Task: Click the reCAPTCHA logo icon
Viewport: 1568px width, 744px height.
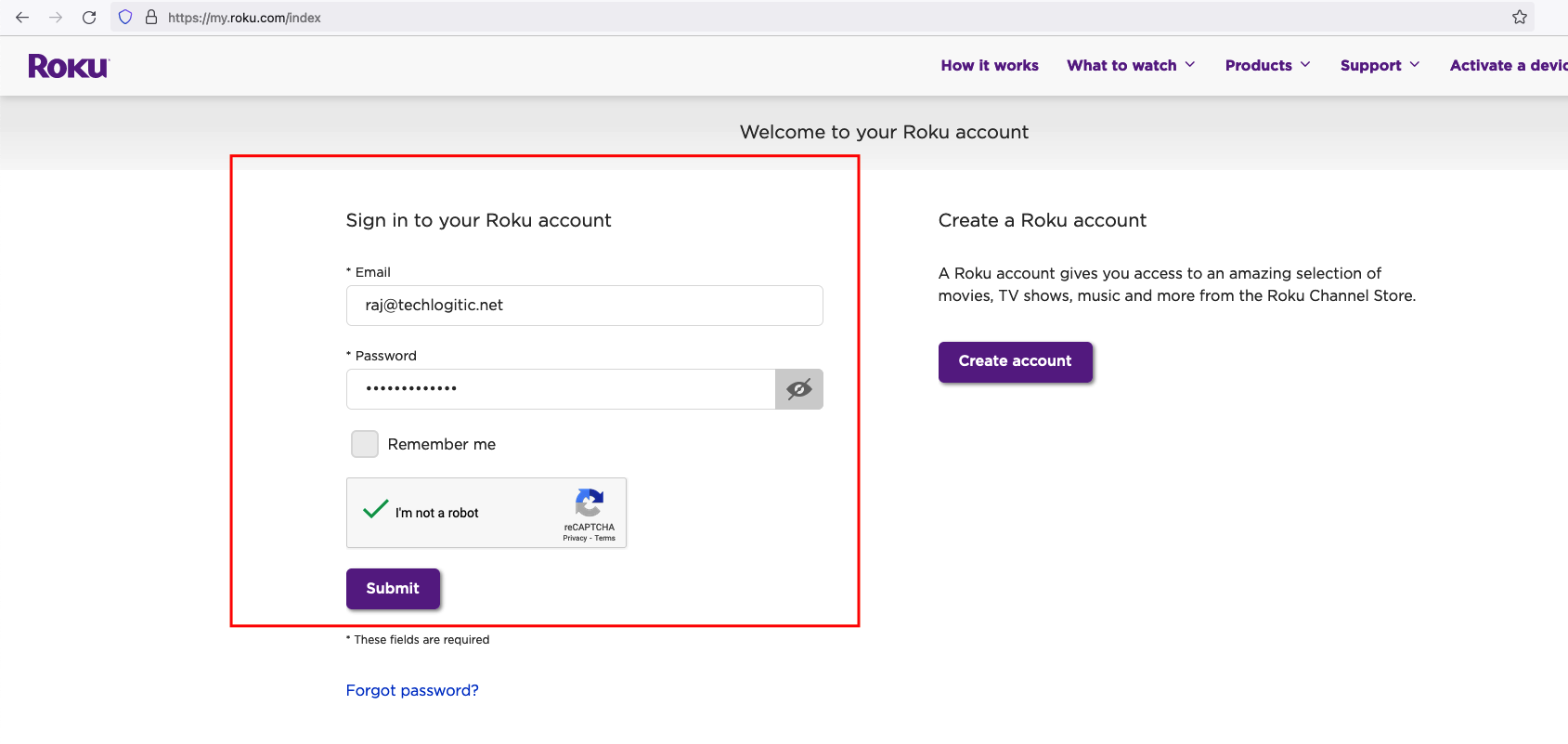Action: (x=589, y=503)
